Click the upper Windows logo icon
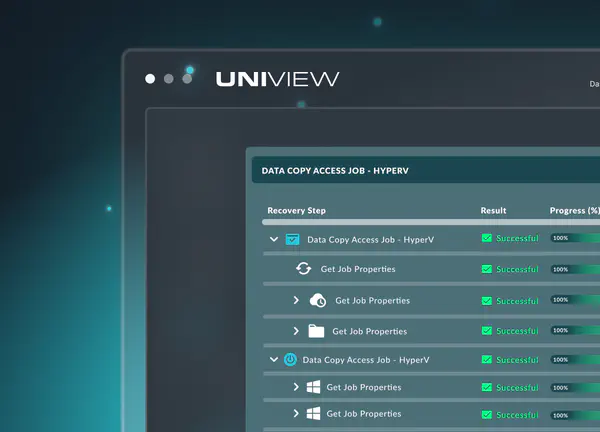The height and width of the screenshot is (432, 600). click(313, 387)
